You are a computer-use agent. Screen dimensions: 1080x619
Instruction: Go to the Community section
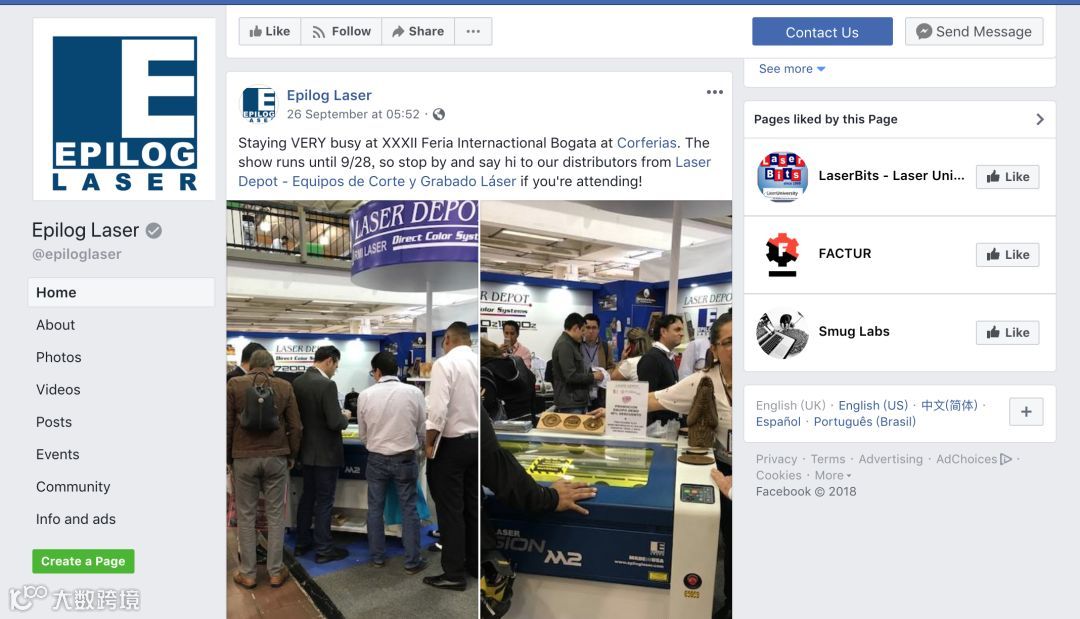pyautogui.click(x=73, y=487)
